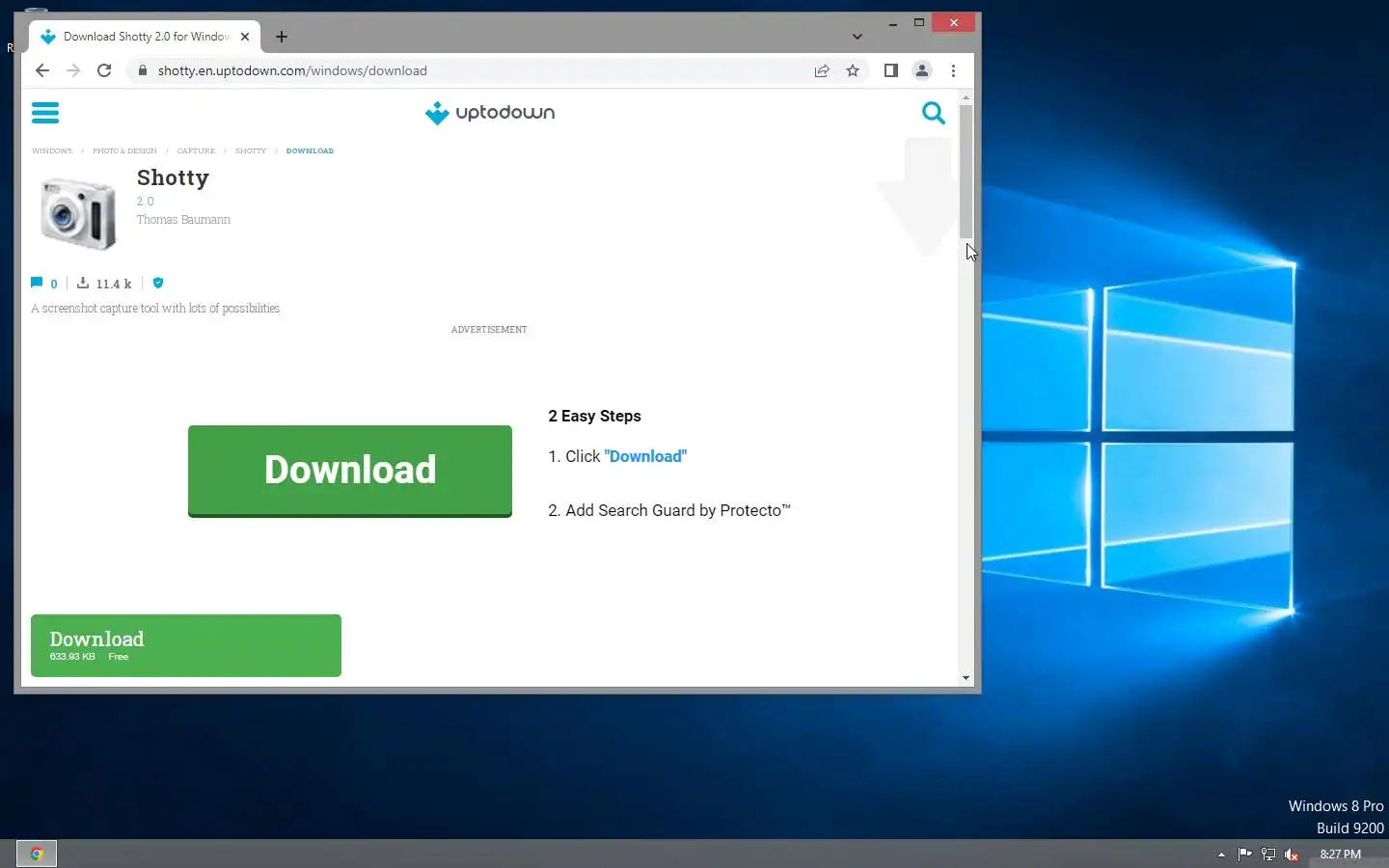Click the scrollbar up arrow

(966, 98)
